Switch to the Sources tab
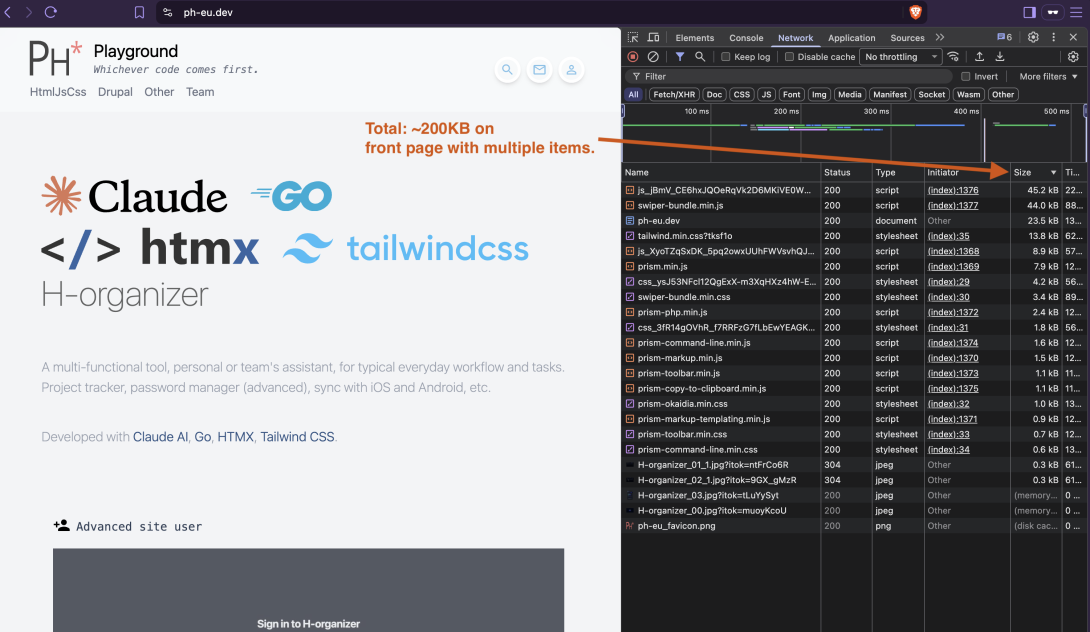 (x=907, y=38)
